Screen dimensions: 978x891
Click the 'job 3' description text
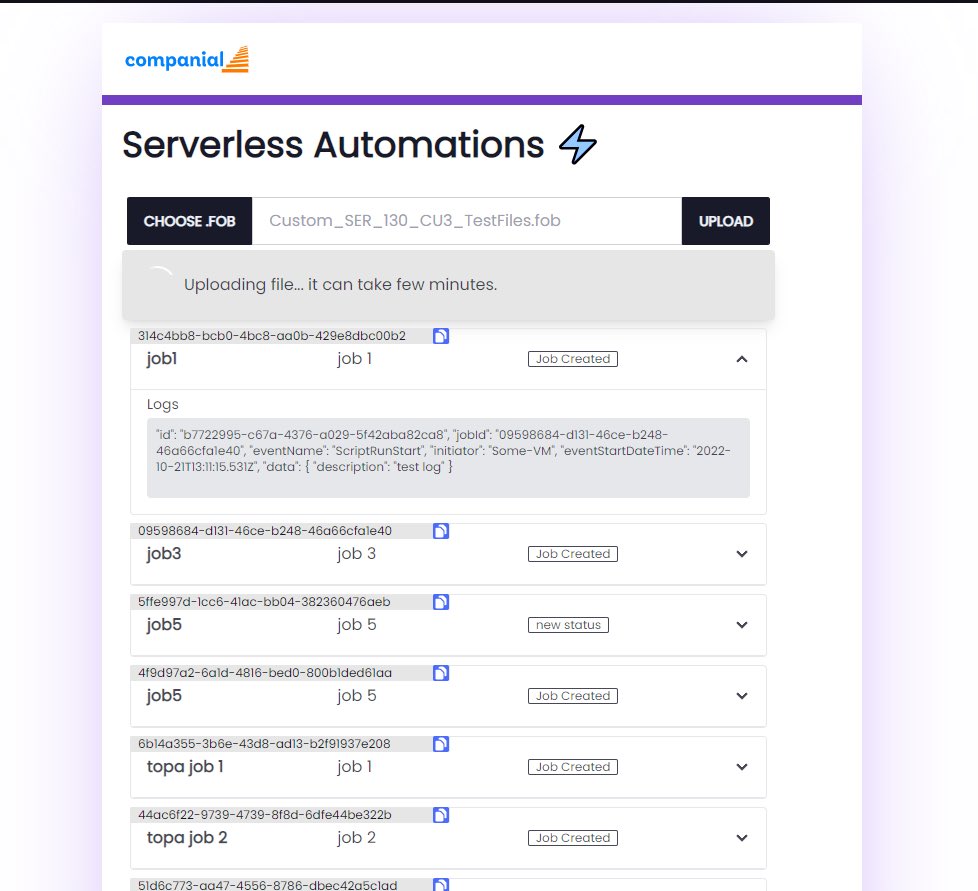pyautogui.click(x=357, y=554)
